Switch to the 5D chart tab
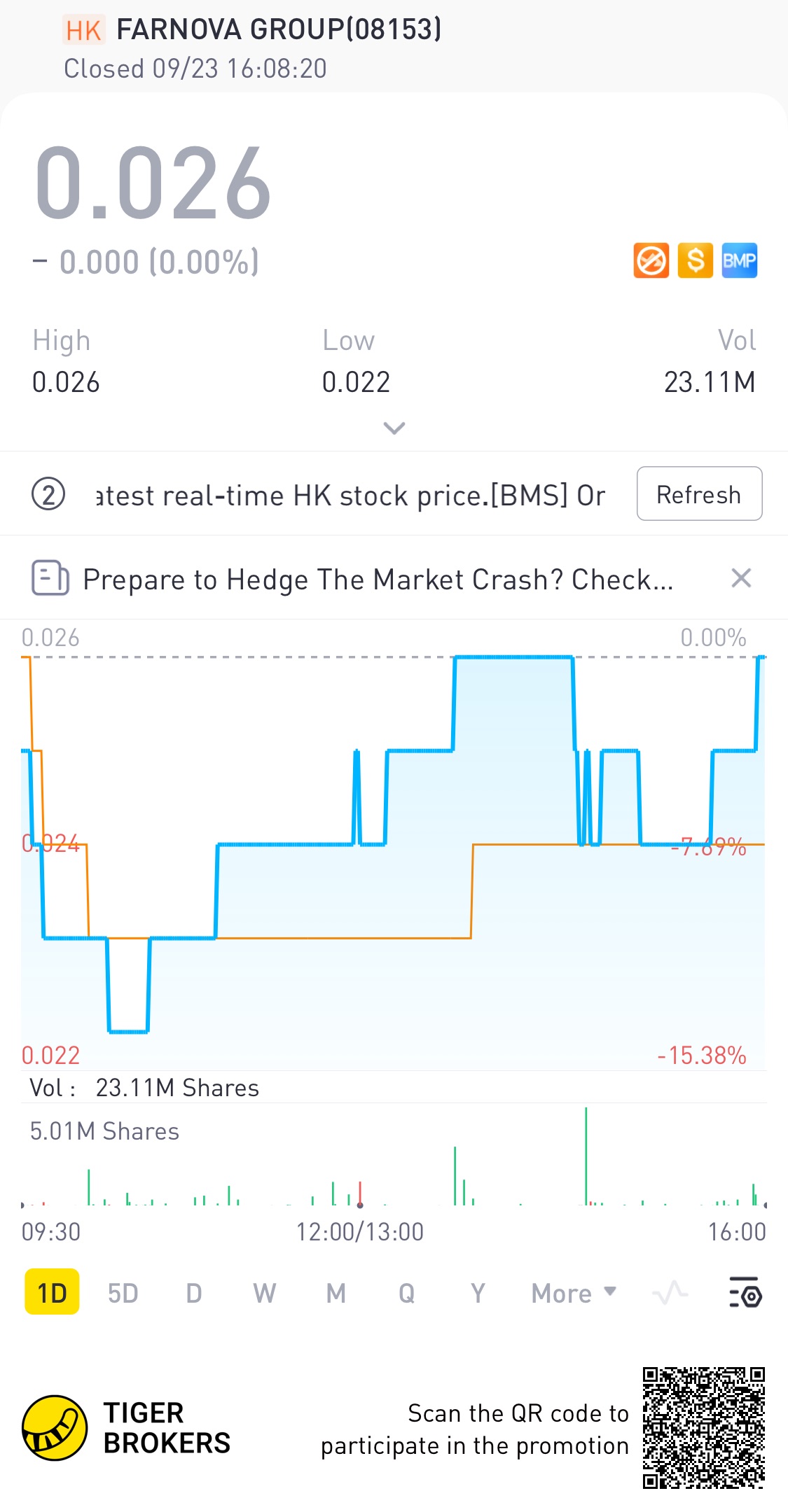The width and height of the screenshot is (788, 1512). (x=123, y=1293)
